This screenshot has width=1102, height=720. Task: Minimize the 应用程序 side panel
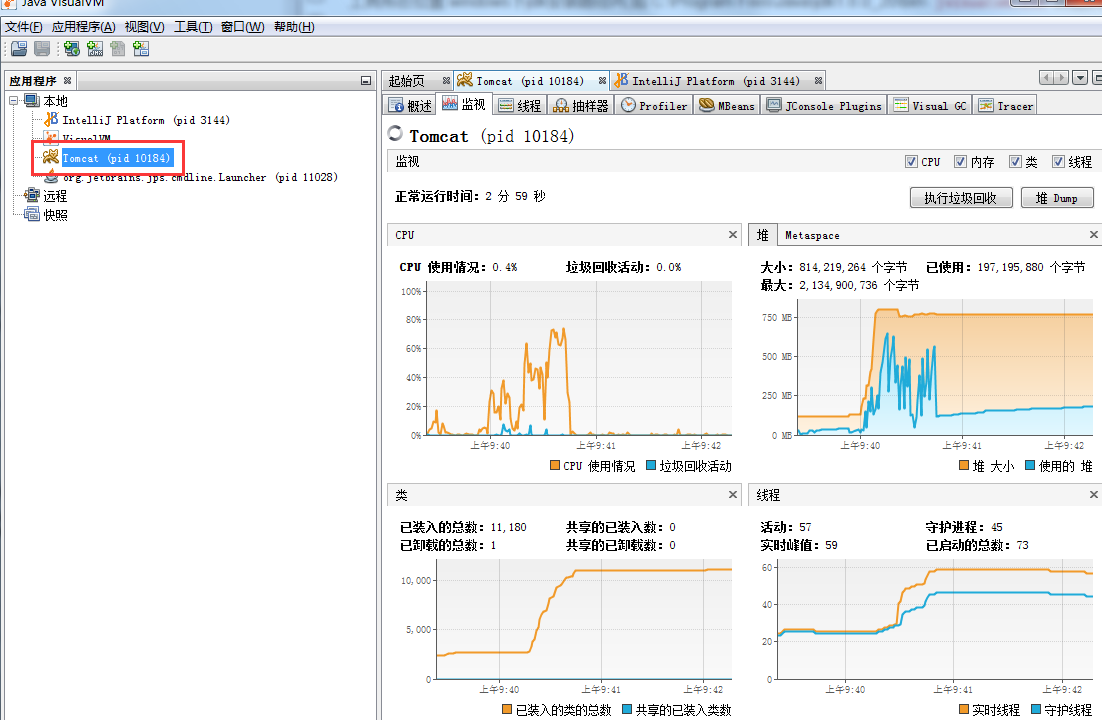(x=366, y=81)
